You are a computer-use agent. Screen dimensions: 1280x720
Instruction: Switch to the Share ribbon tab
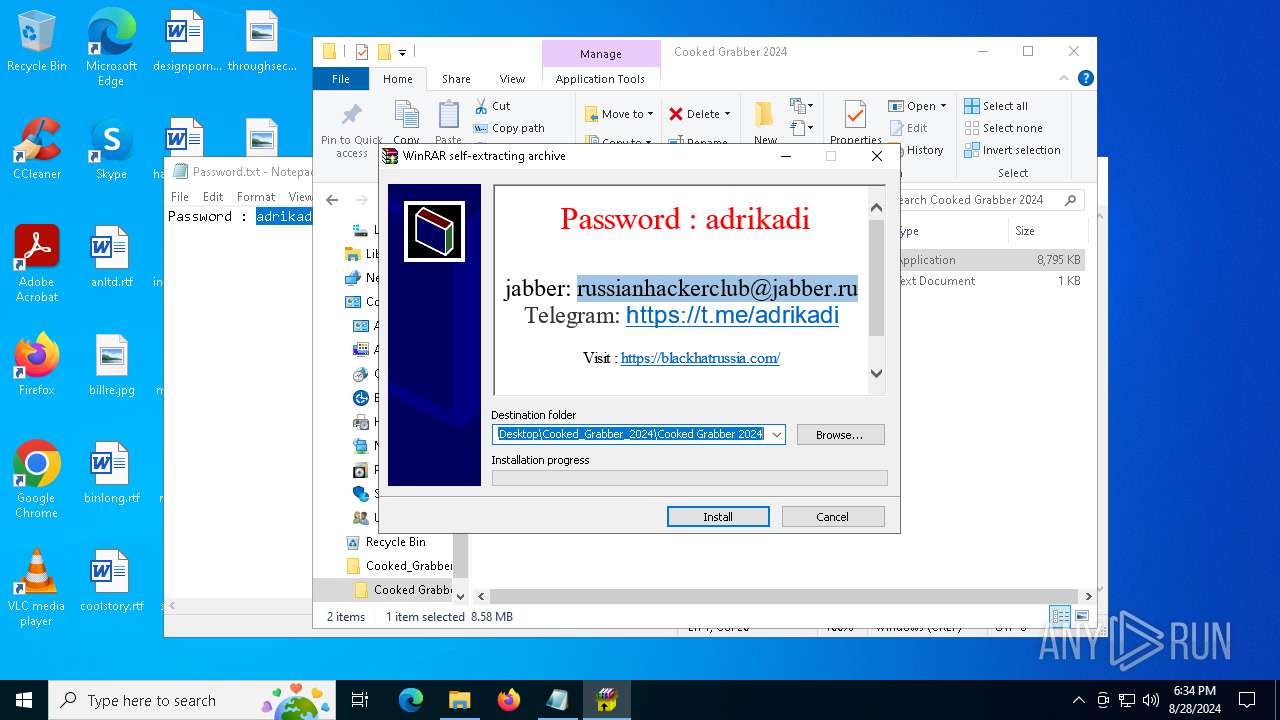[x=456, y=79]
